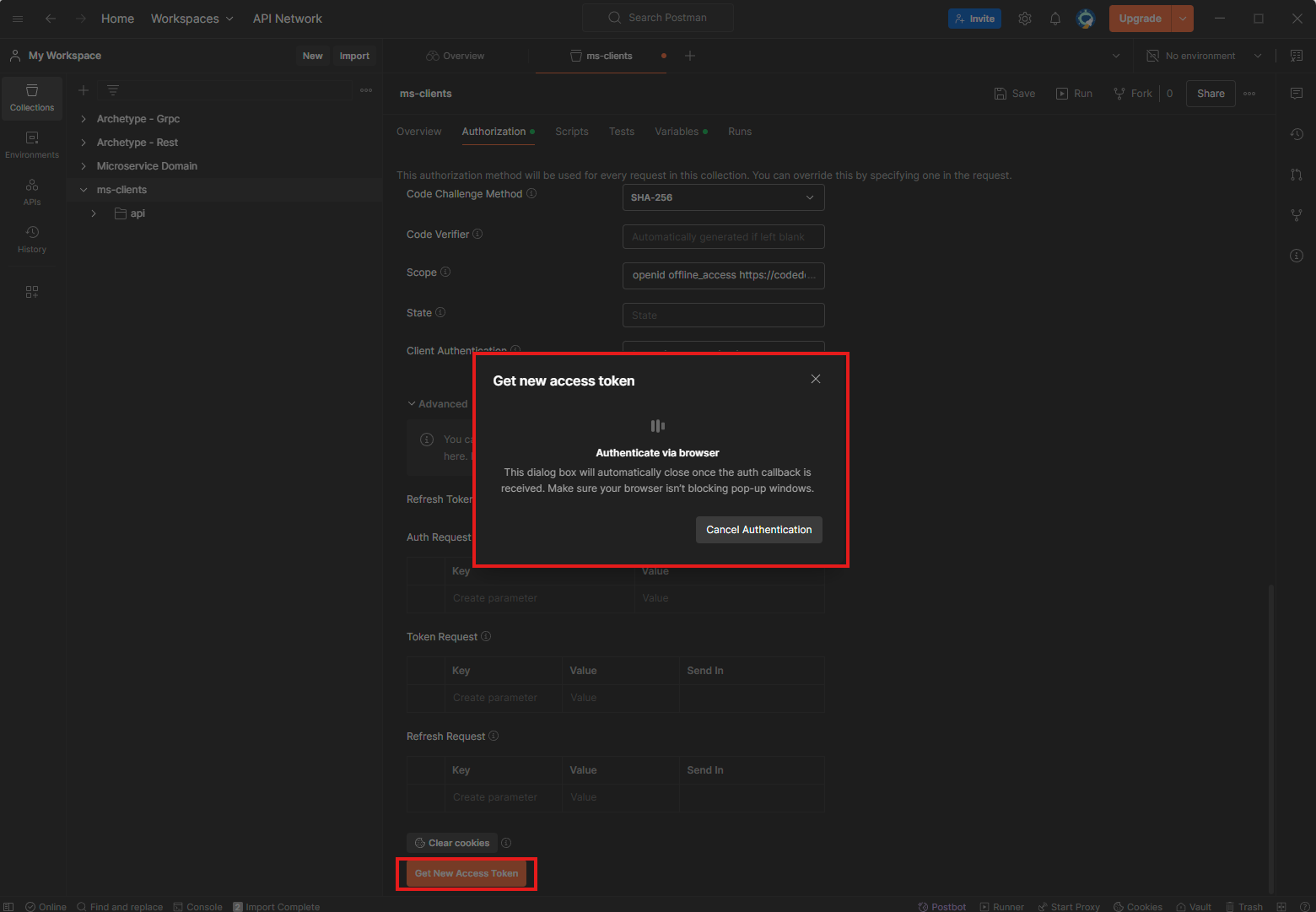Go to Home

[x=117, y=19]
